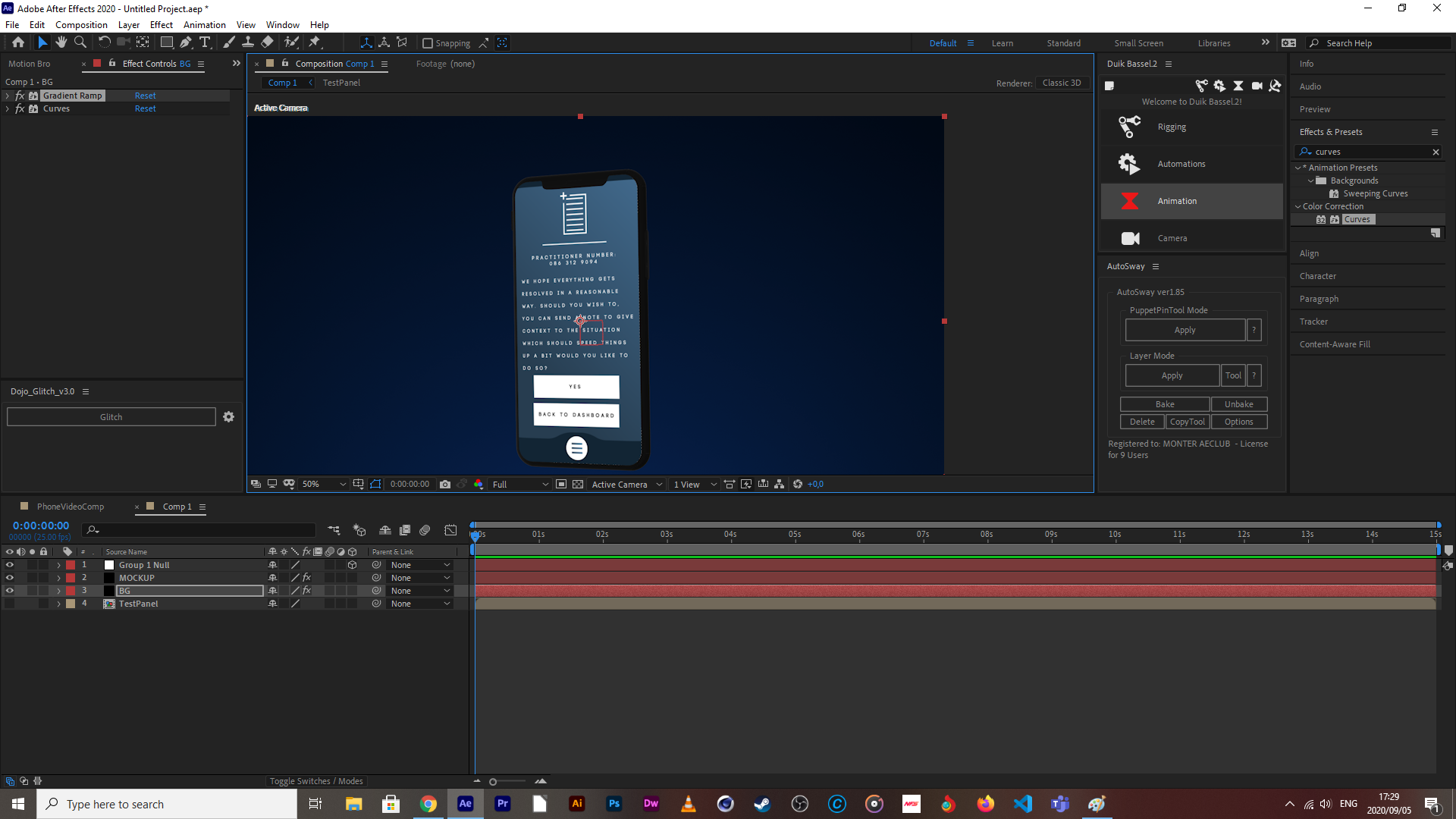Click the Glitch button
This screenshot has height=819, width=1456.
111,417
